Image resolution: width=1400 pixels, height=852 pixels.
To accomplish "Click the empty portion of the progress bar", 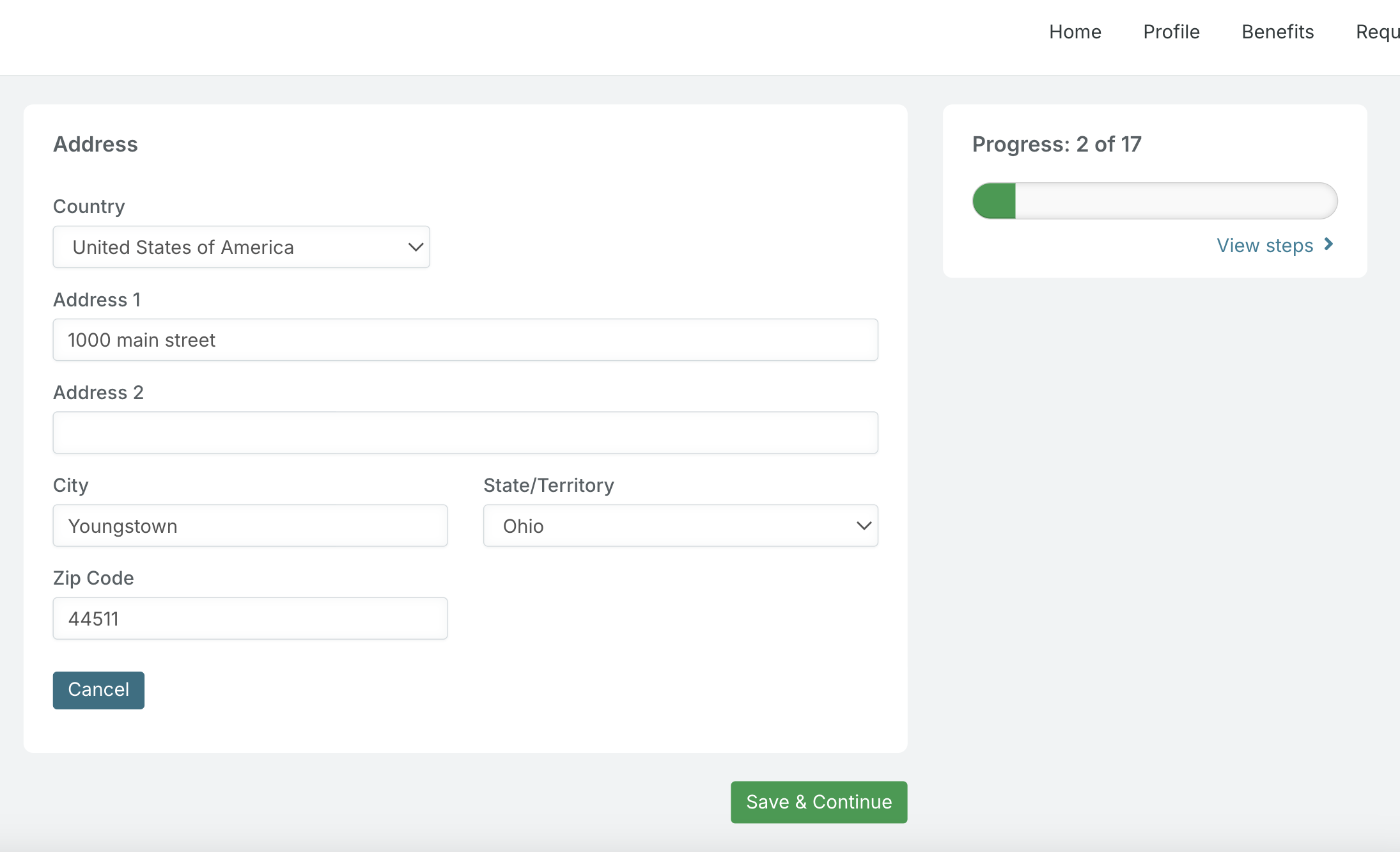I will (1175, 201).
